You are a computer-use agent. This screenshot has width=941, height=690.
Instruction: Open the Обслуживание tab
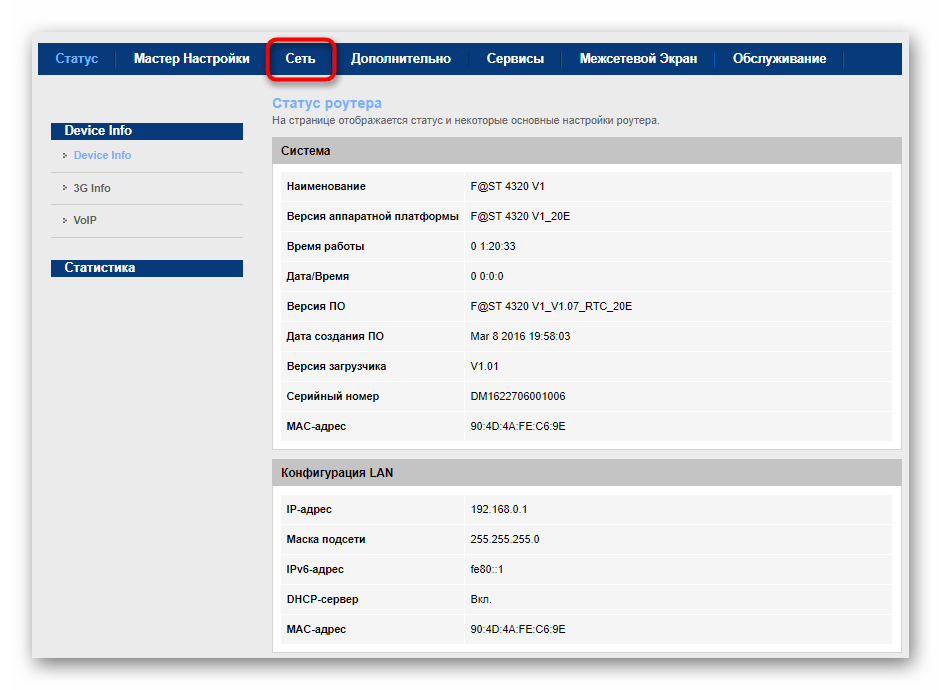[x=779, y=59]
